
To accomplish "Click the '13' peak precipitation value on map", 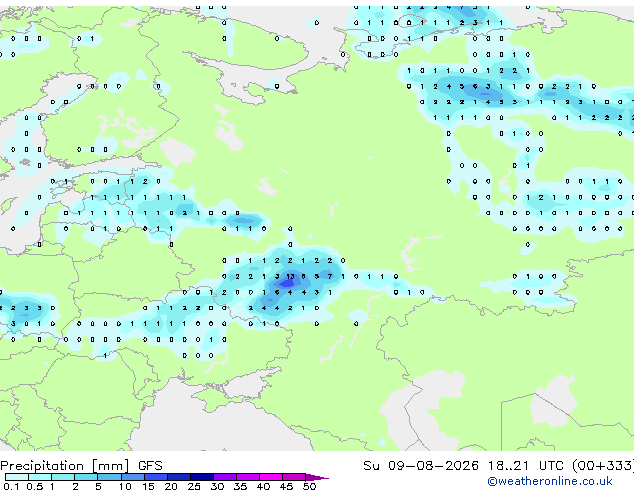I will [290, 277].
